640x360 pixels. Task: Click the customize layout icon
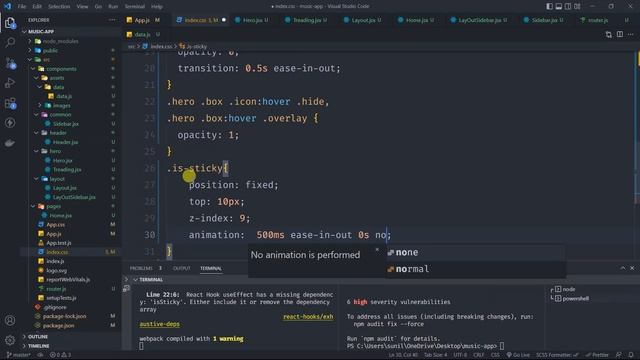577,6
